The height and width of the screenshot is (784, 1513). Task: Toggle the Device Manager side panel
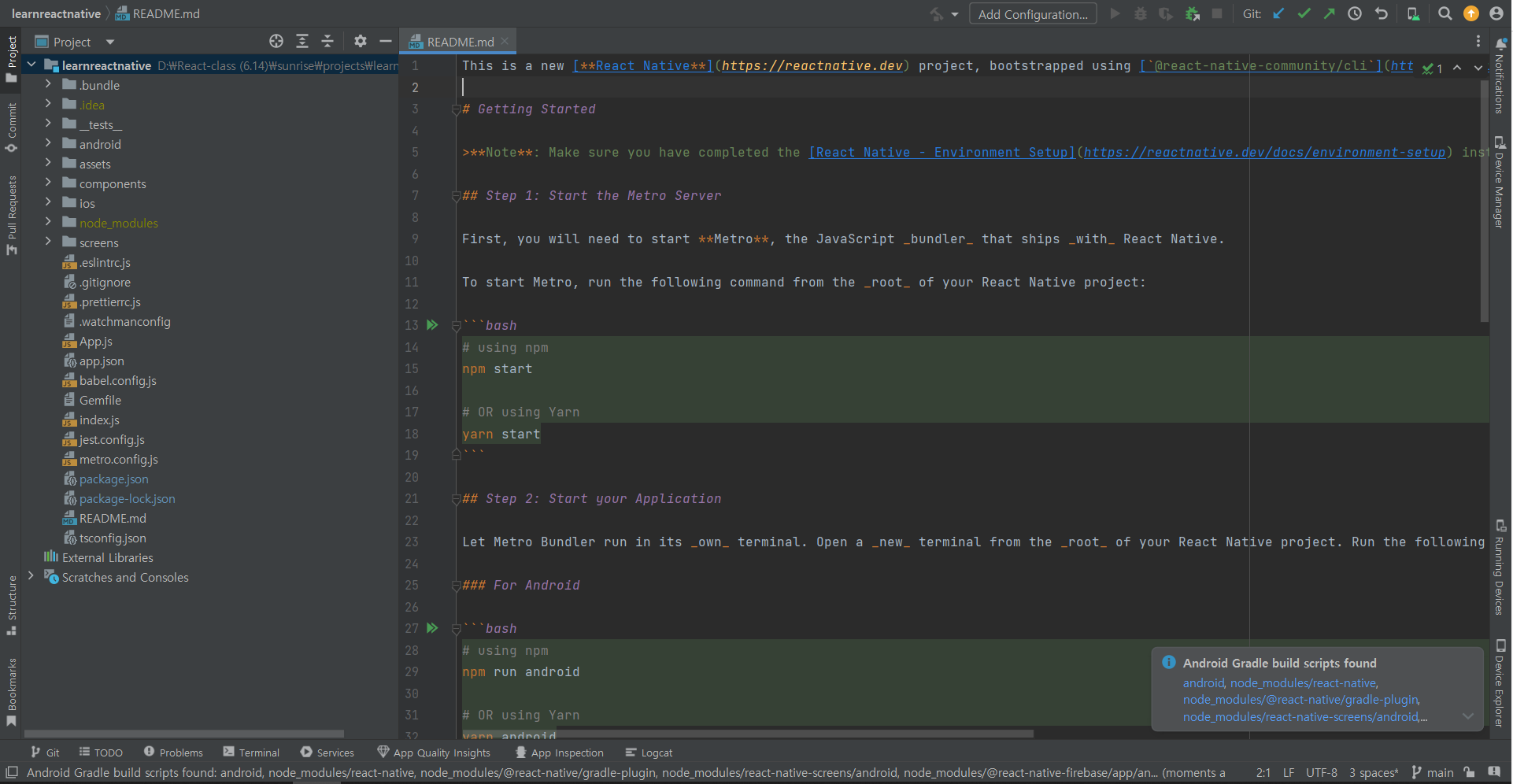point(1500,183)
